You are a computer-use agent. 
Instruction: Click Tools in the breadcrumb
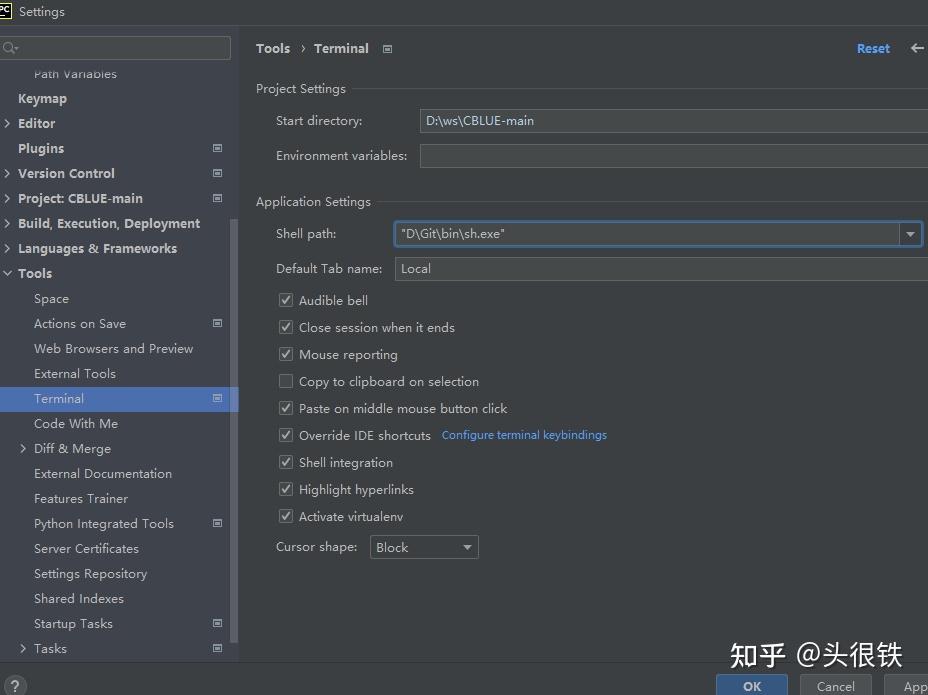(x=273, y=49)
